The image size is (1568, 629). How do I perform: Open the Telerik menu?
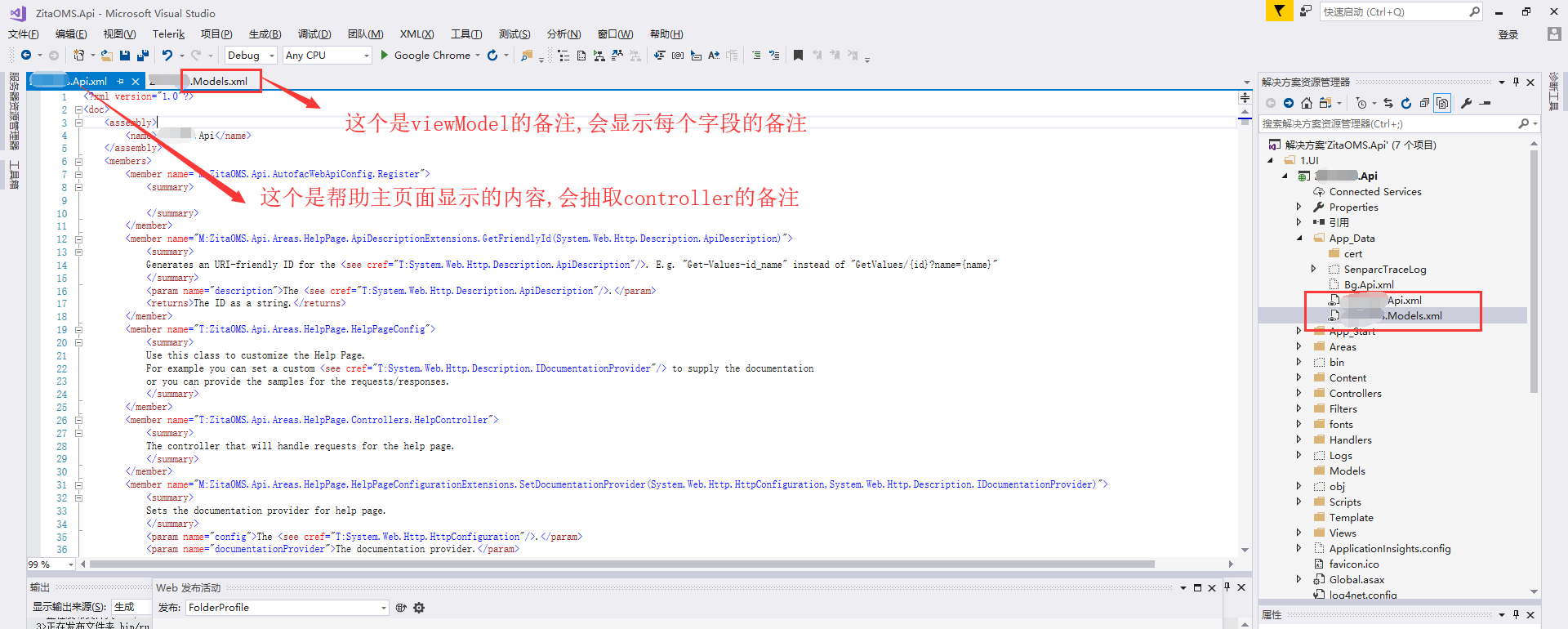[x=168, y=34]
